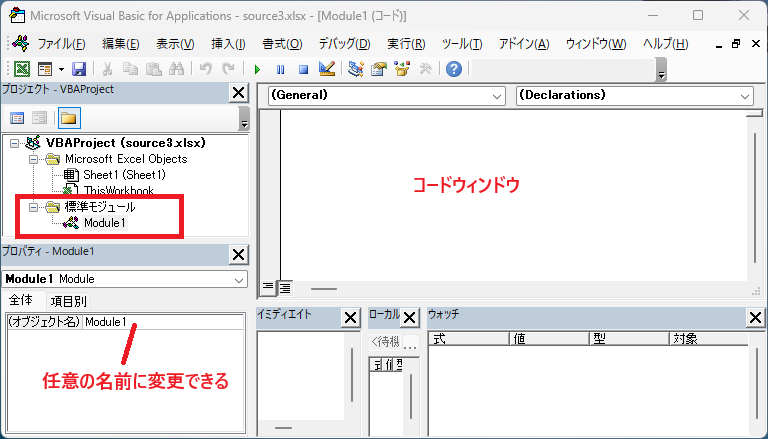
Task: Click the Copy toolbar icon
Action: [130, 69]
